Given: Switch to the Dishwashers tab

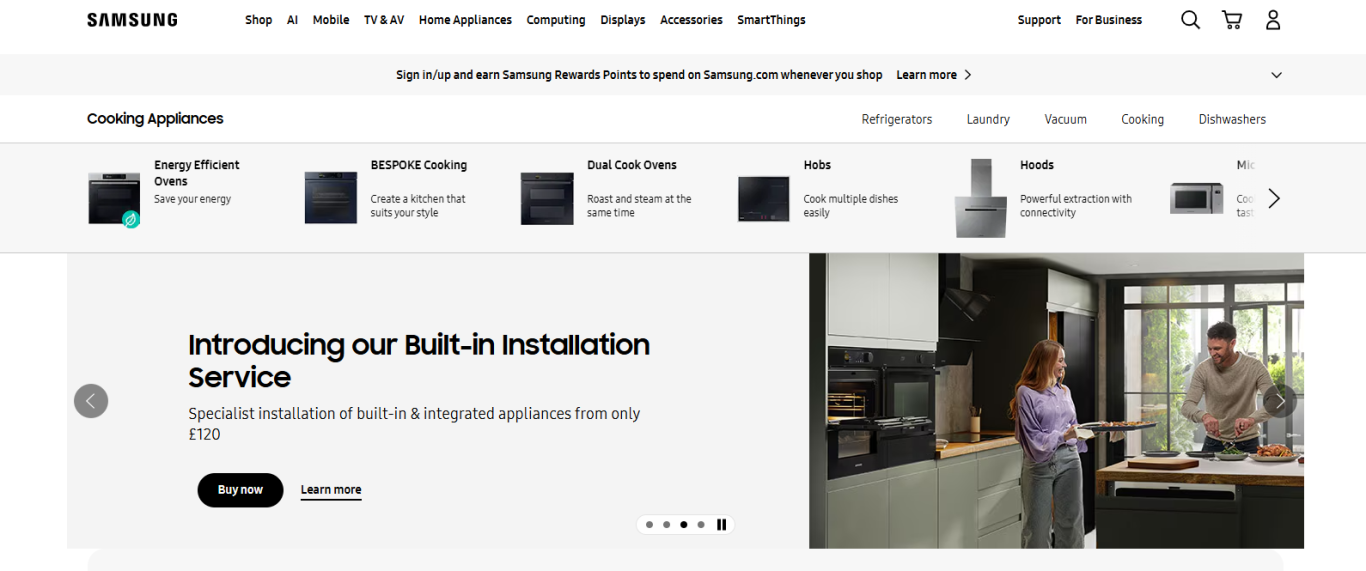Looking at the screenshot, I should [1232, 119].
